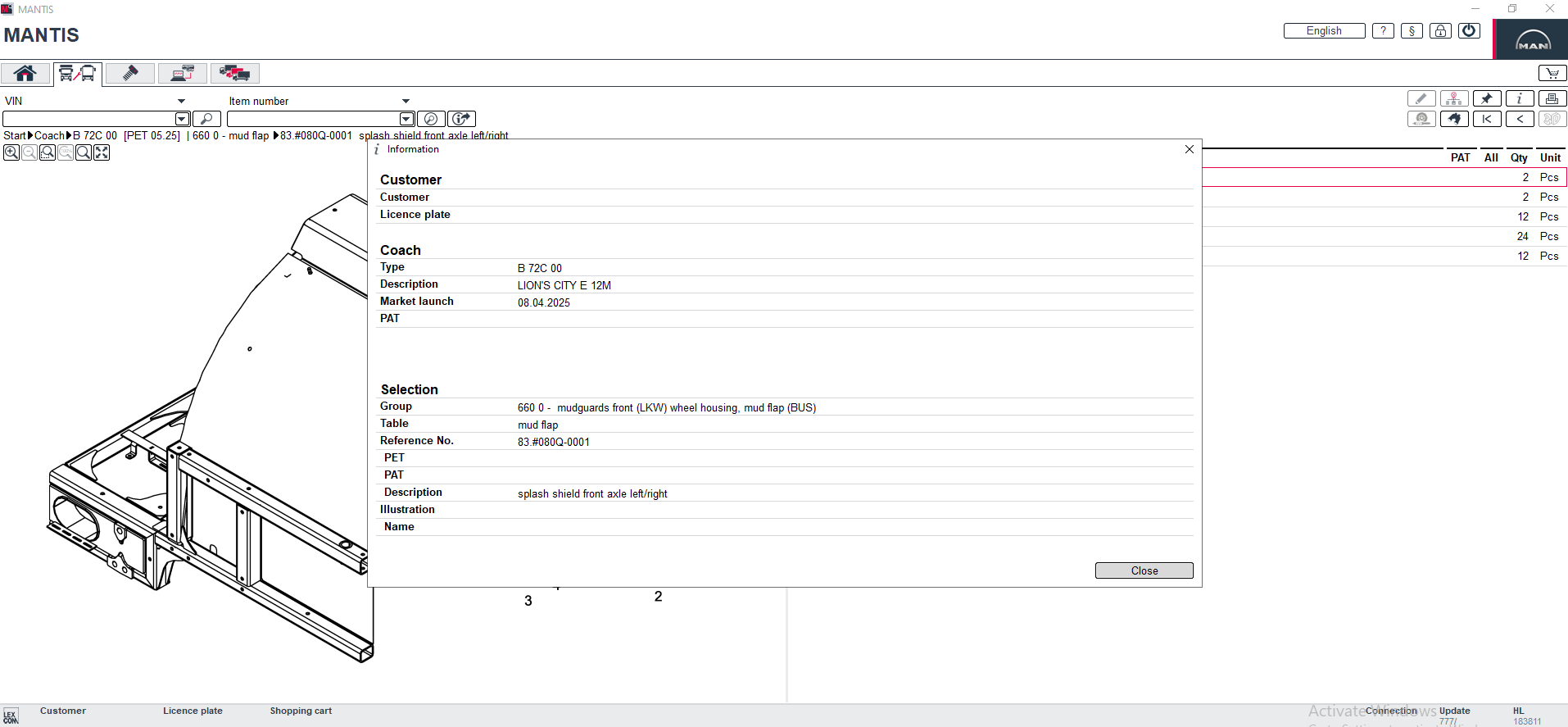The image size is (1568, 727).
Task: Open the red and black trucks tab
Action: [x=235, y=73]
